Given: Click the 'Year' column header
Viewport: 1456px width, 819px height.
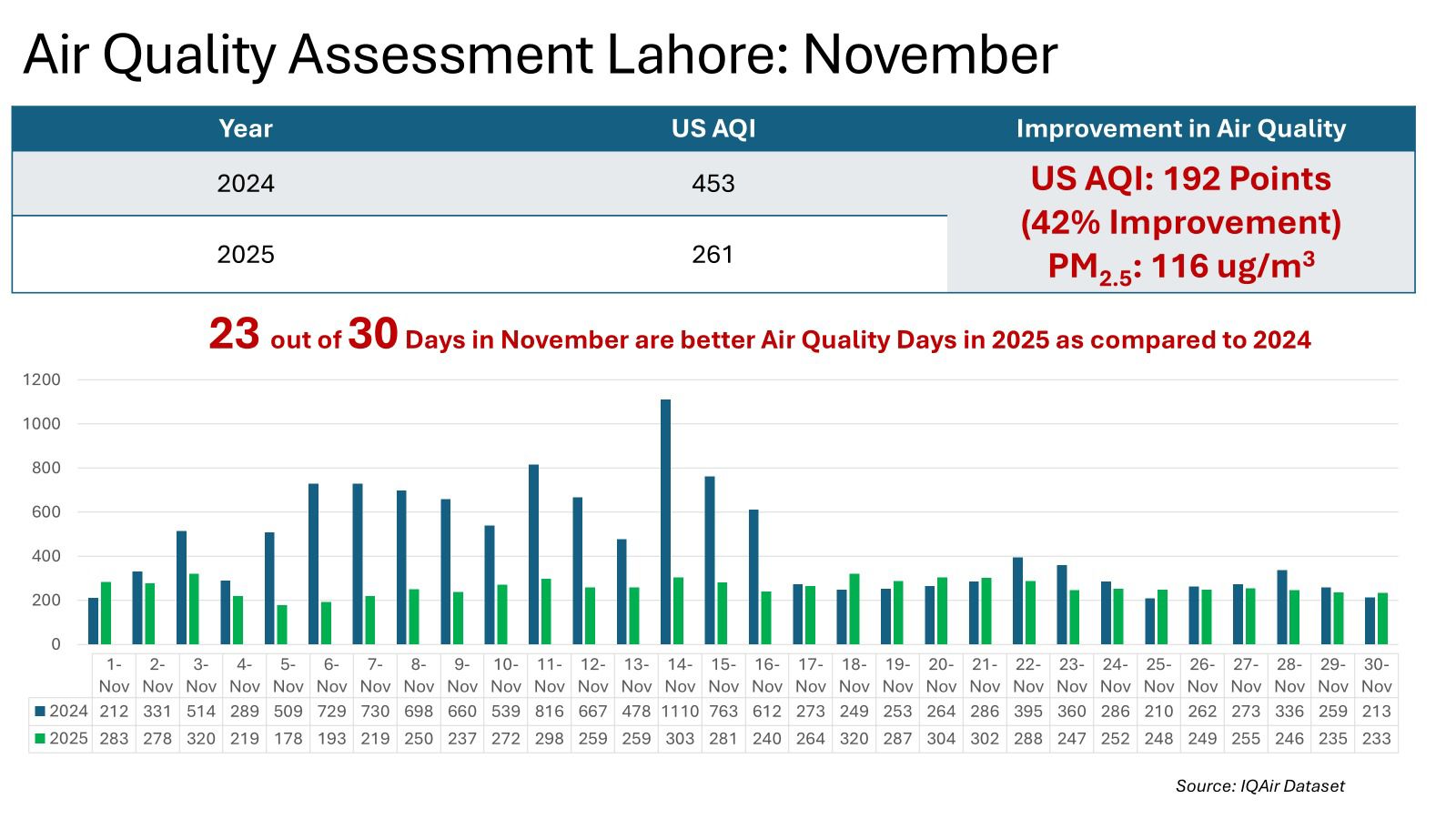Looking at the screenshot, I should (246, 129).
